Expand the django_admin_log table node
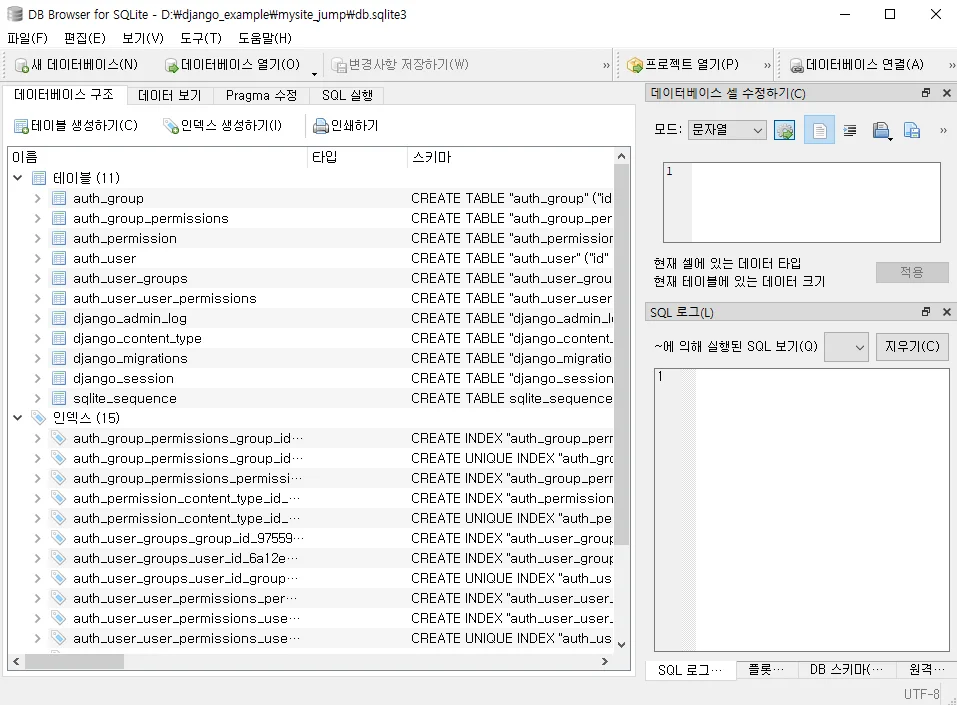The height and width of the screenshot is (705, 957). click(37, 318)
